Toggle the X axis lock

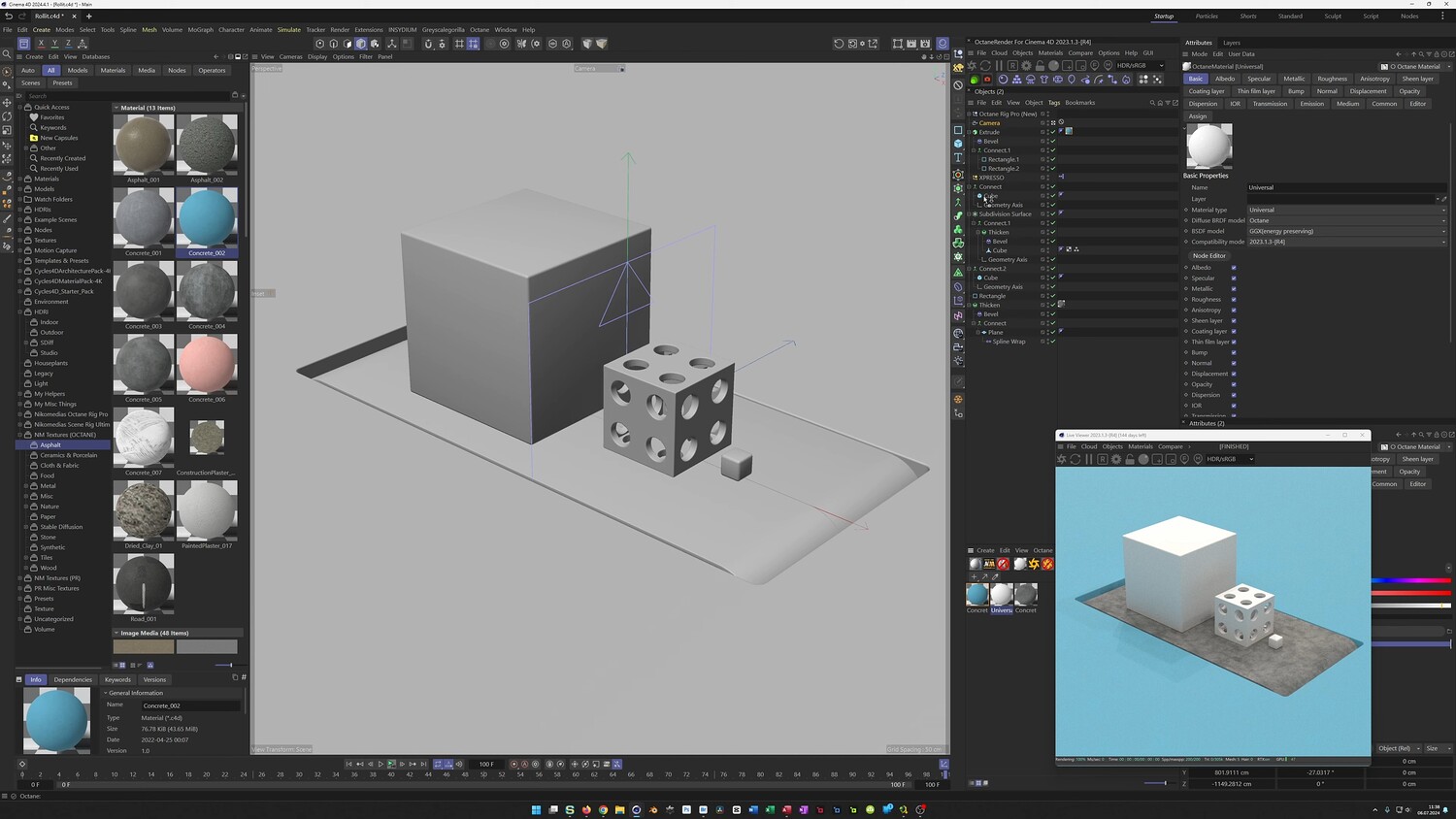click(41, 44)
